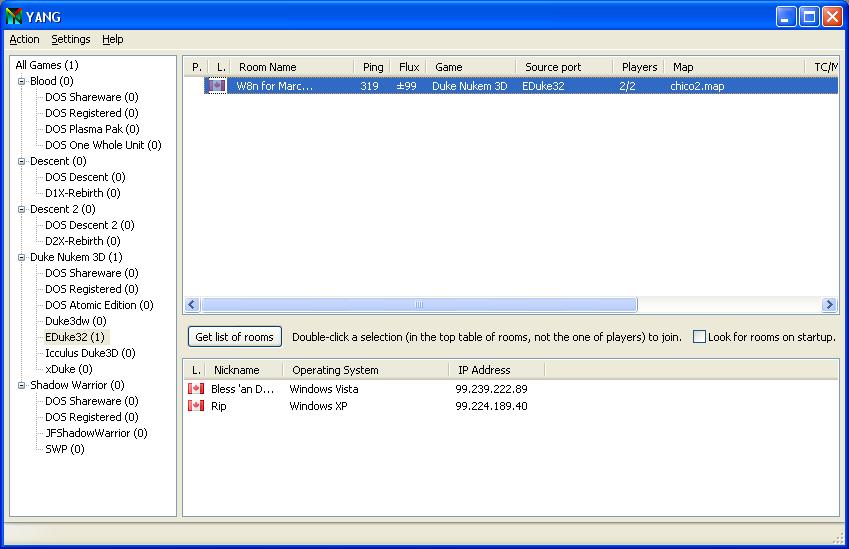
Task: Click the rooms table scroll left arrow
Action: [192, 304]
